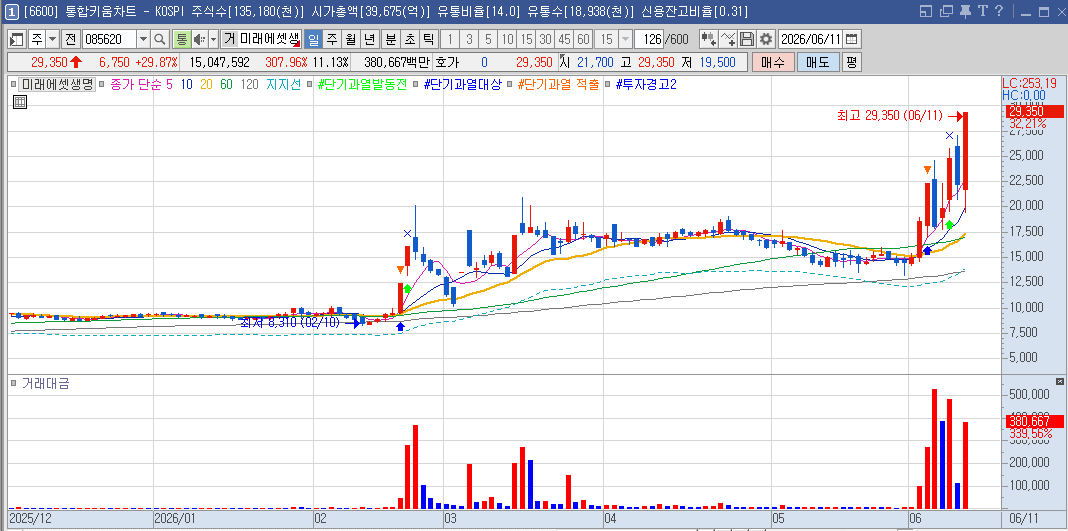Select the 틱 tick chart tab

[x=428, y=39]
